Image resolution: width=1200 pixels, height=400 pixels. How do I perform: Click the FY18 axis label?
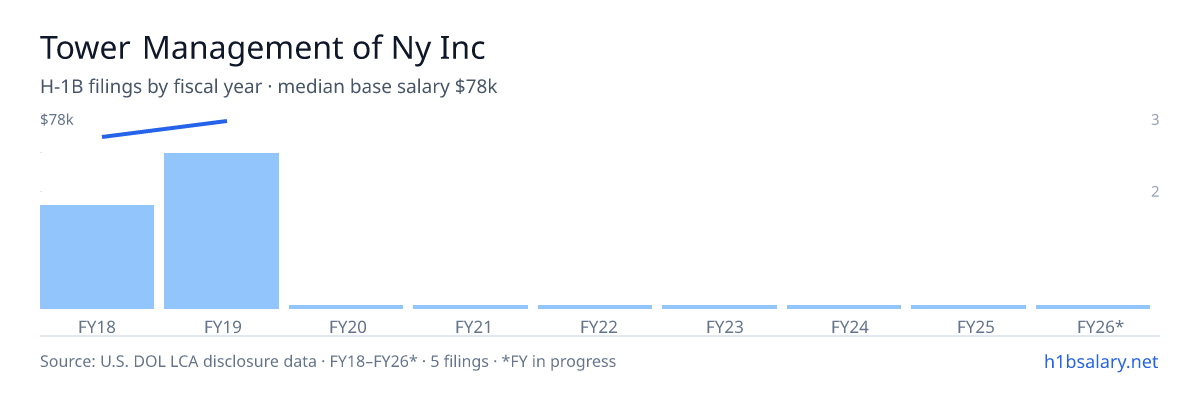point(97,326)
